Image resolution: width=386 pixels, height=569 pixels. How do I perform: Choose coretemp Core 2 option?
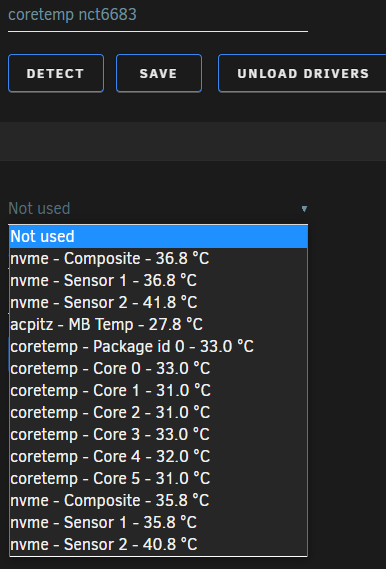(159, 413)
